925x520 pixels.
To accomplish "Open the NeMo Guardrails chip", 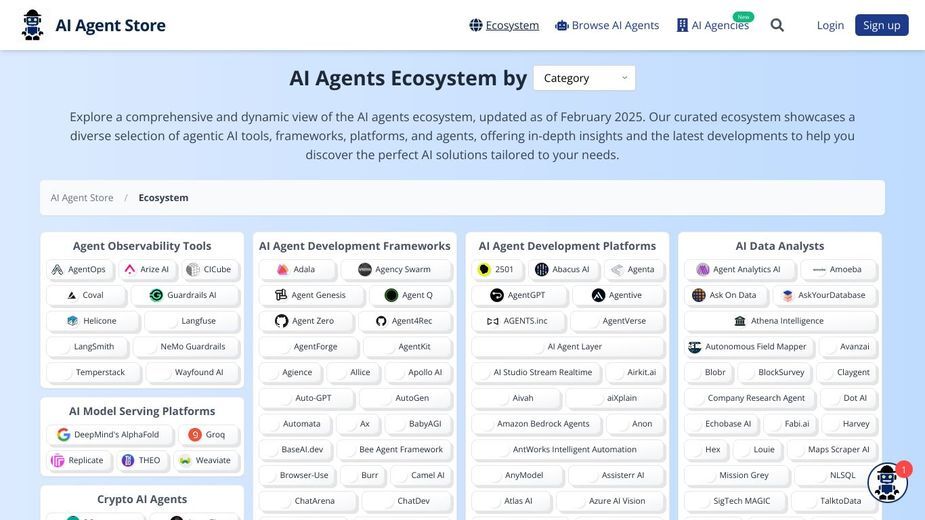I will 187,346.
